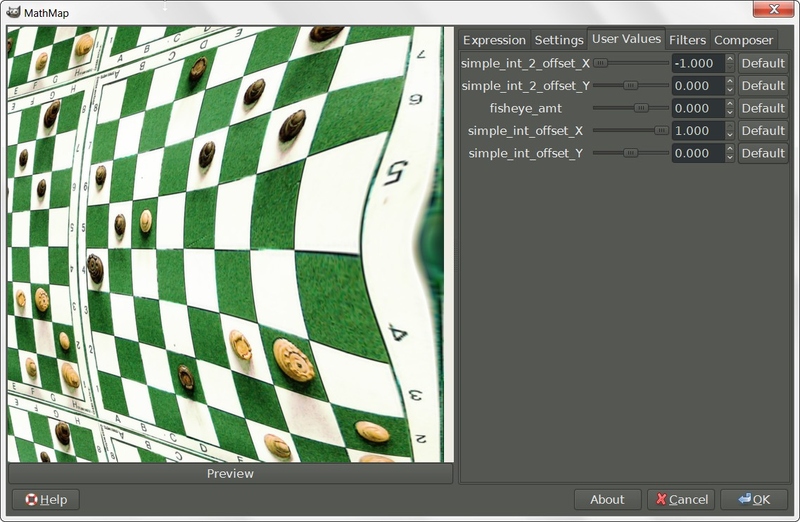Click the GIMP Wilber icon in title bar
Screen dimensions: 800x522
pos(13,11)
